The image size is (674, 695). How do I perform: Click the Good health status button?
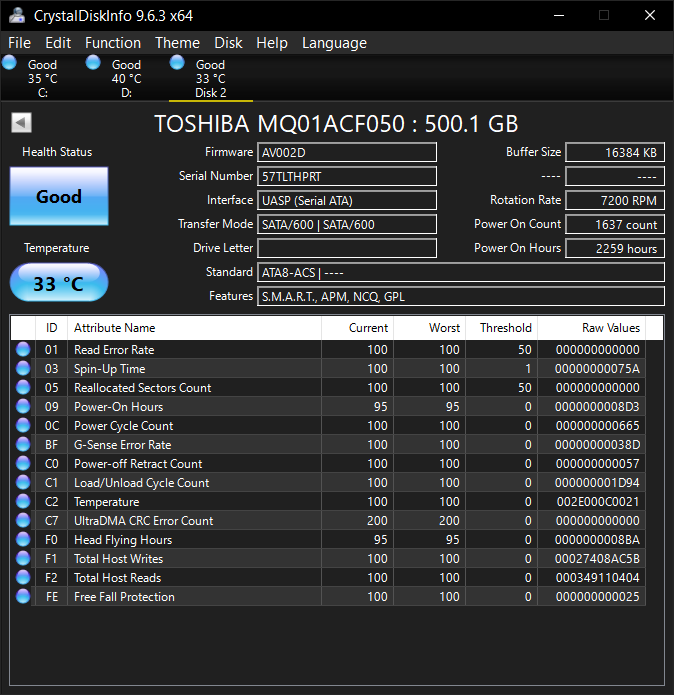coord(59,196)
